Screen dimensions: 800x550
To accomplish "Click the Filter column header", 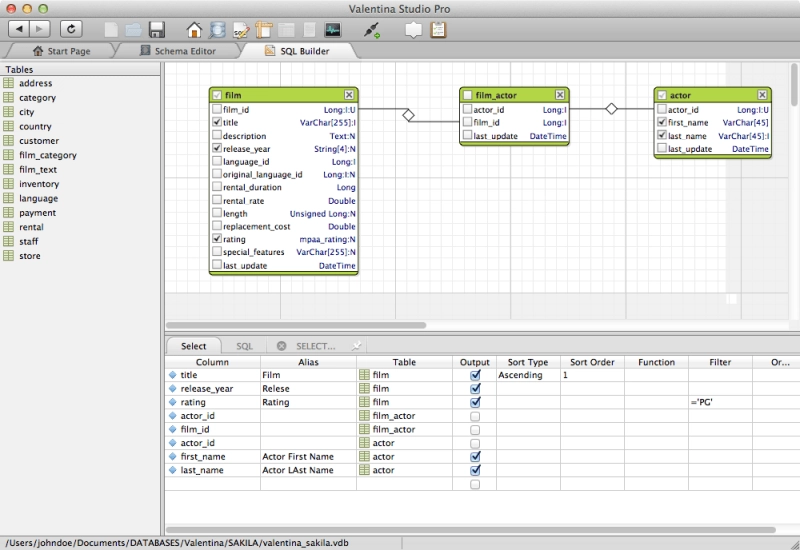I will pos(720,362).
